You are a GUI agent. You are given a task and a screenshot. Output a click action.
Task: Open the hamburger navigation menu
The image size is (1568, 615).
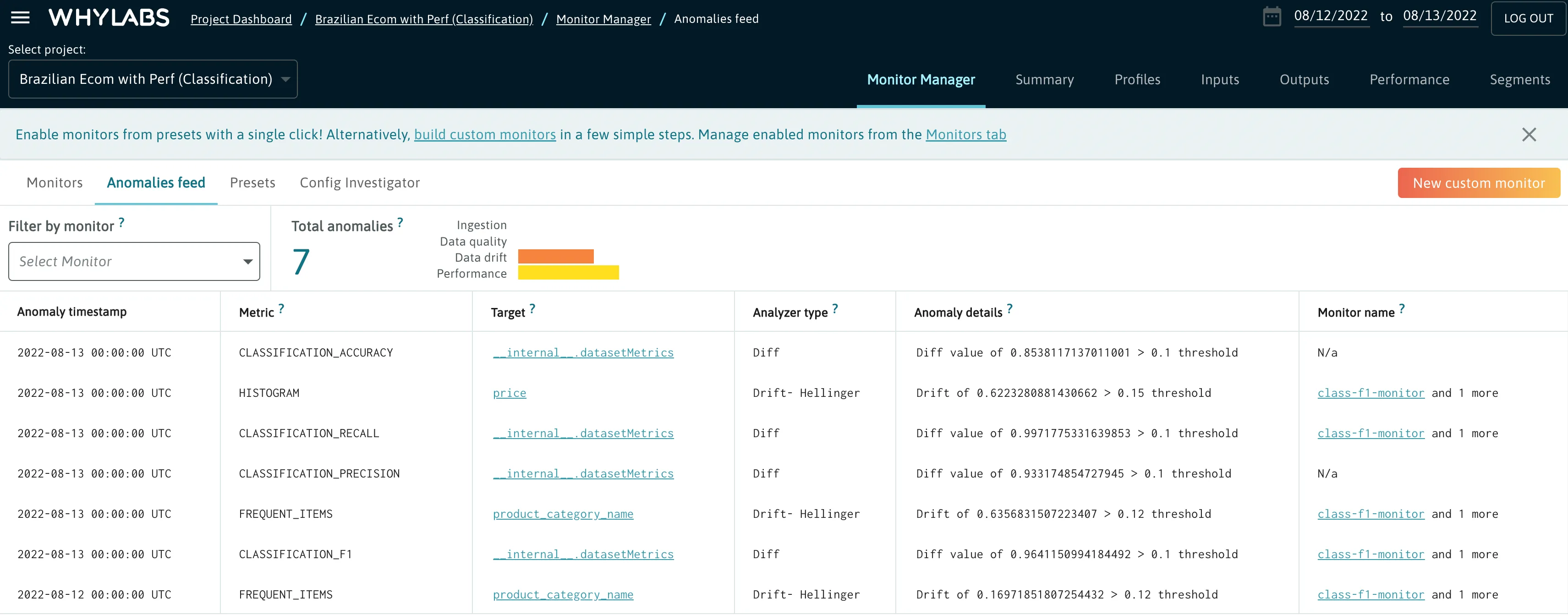pyautogui.click(x=20, y=18)
